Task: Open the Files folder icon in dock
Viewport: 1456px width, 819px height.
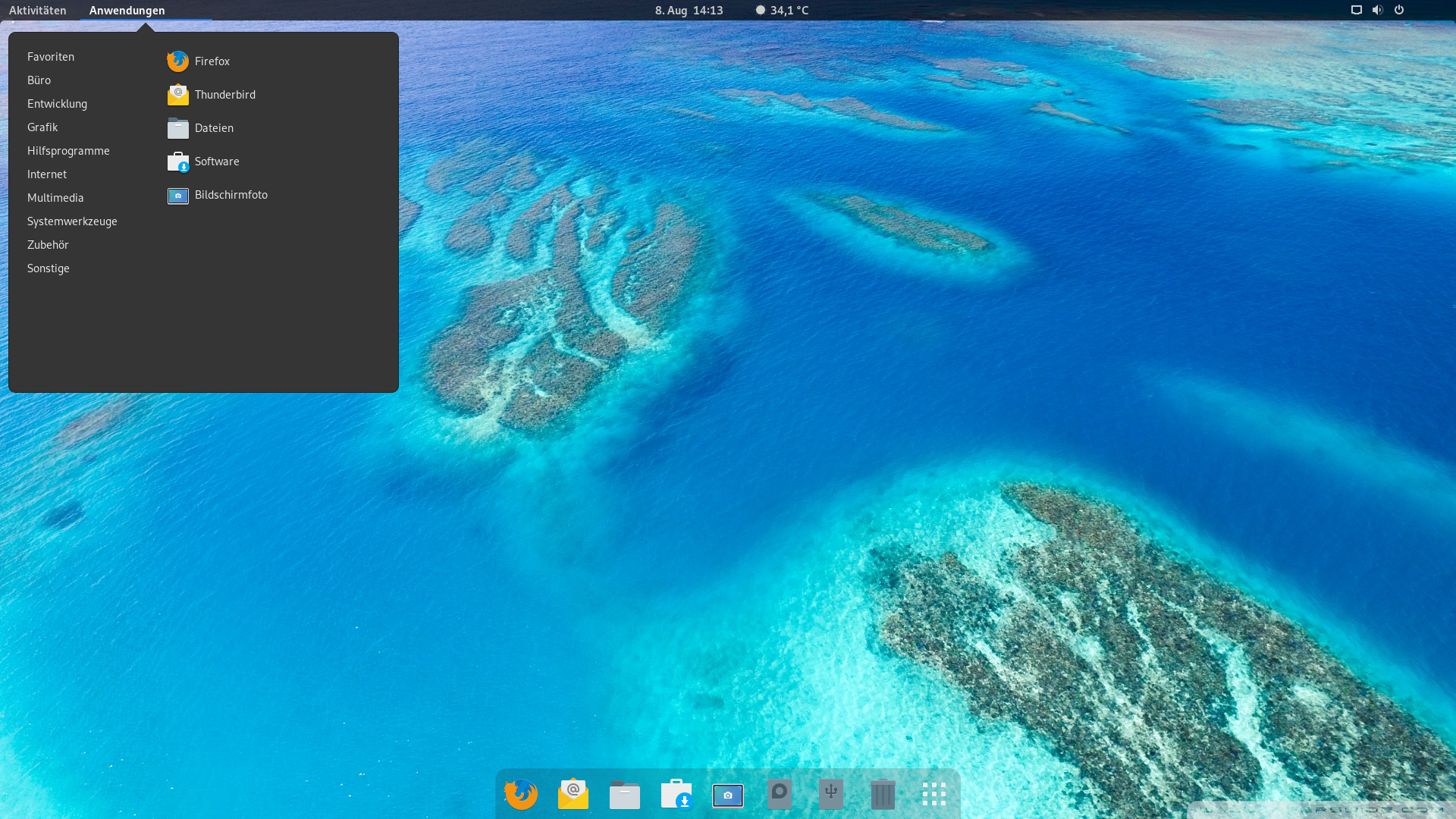Action: point(624,795)
